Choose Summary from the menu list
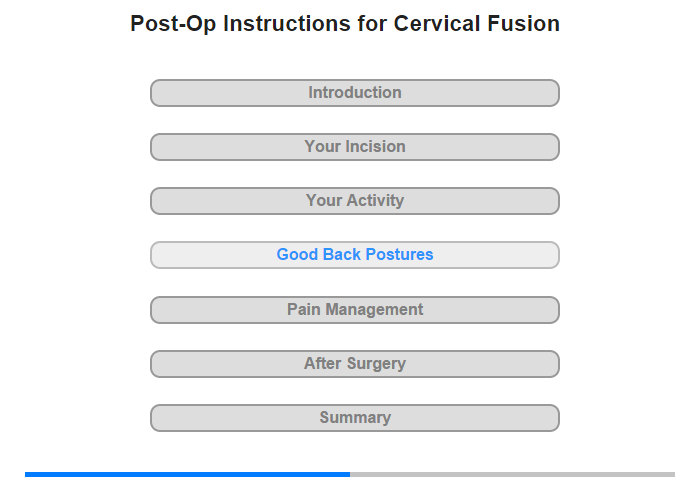This screenshot has height=480, width=700. [x=355, y=418]
